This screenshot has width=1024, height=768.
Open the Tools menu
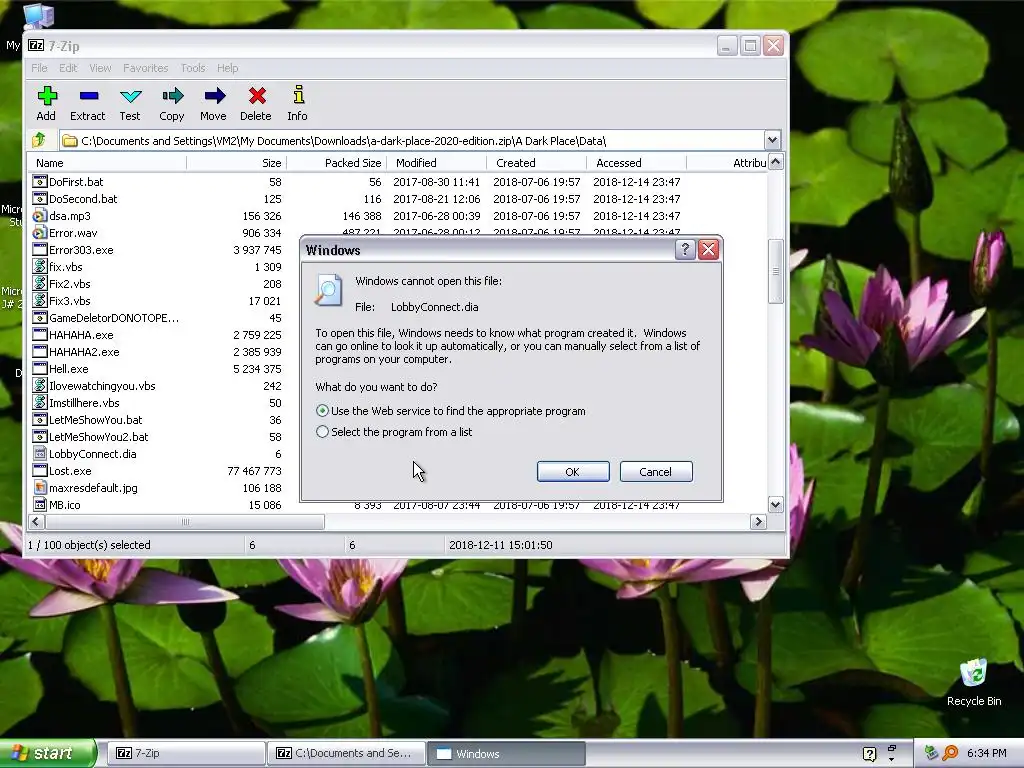(193, 68)
